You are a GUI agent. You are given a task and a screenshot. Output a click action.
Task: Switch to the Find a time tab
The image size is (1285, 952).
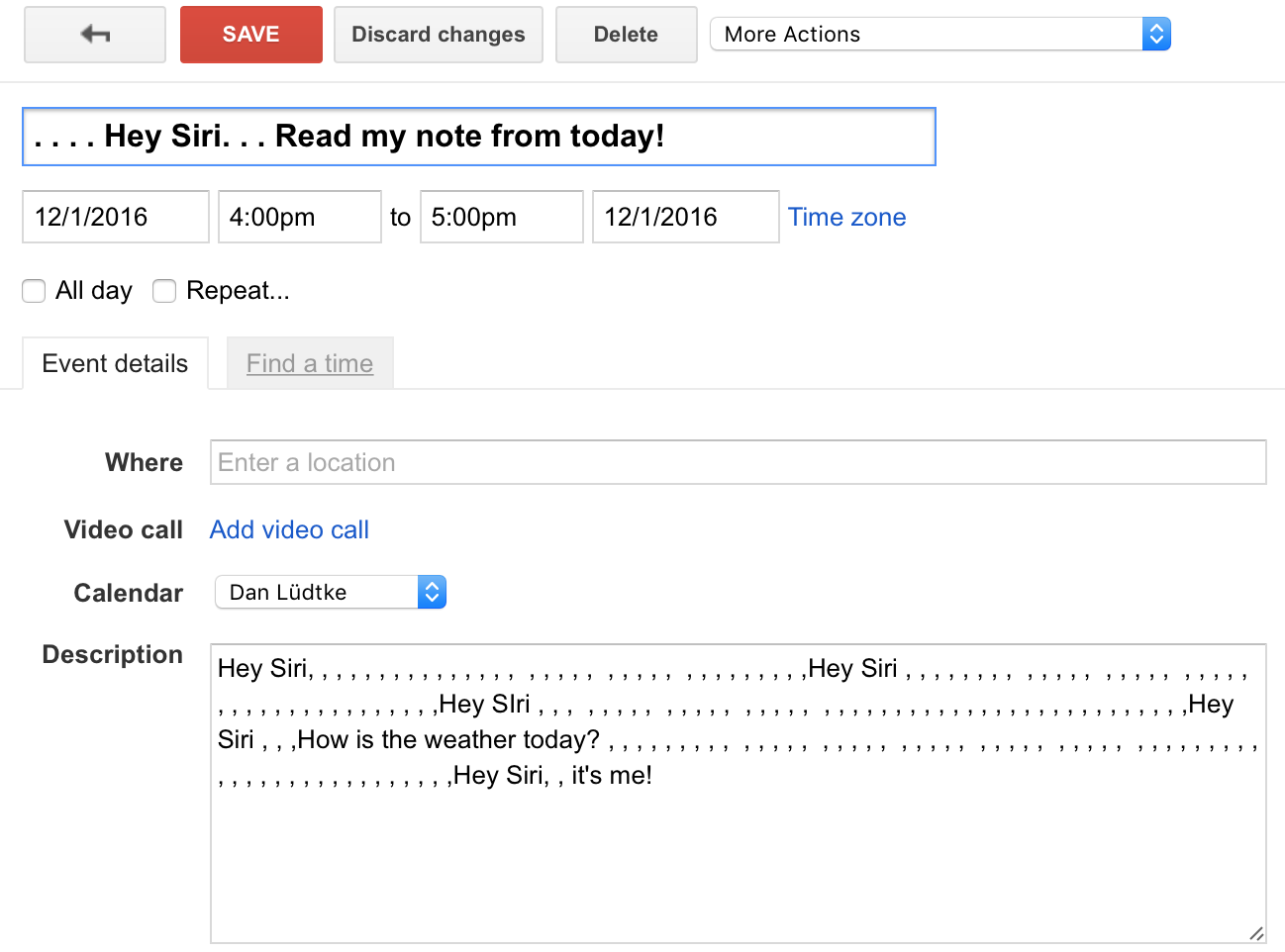coord(310,363)
